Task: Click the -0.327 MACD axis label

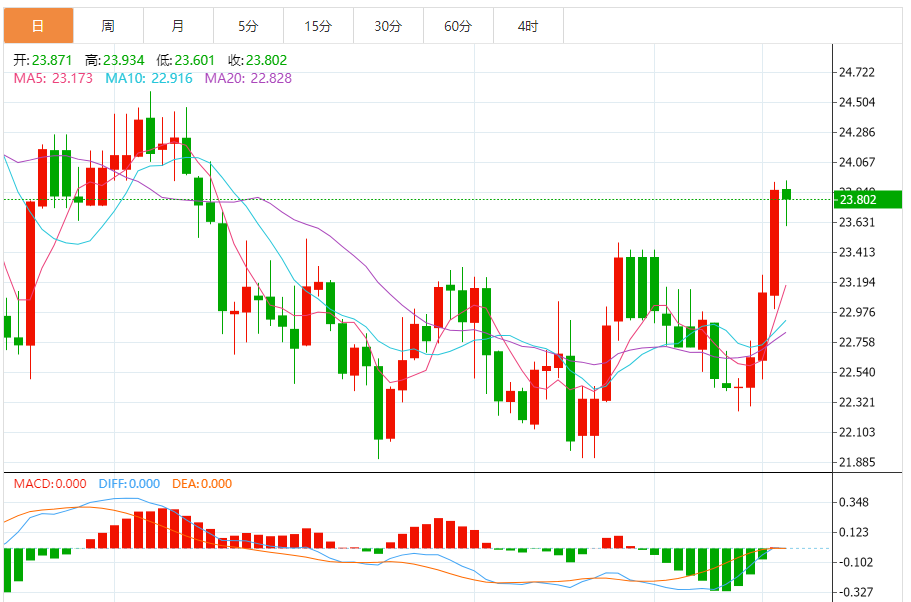Action: click(854, 593)
